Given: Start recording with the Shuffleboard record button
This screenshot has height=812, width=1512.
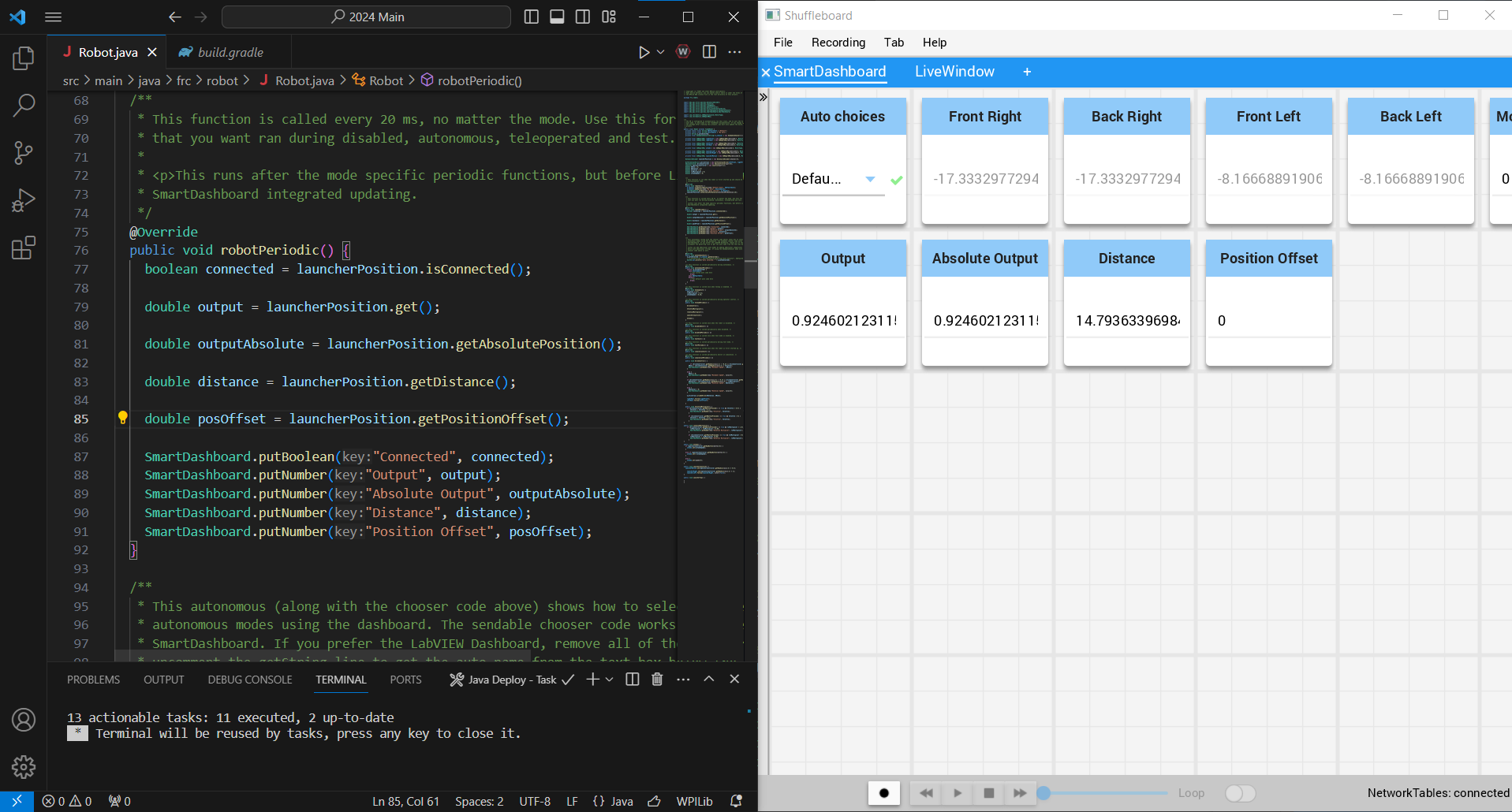Looking at the screenshot, I should (x=884, y=793).
